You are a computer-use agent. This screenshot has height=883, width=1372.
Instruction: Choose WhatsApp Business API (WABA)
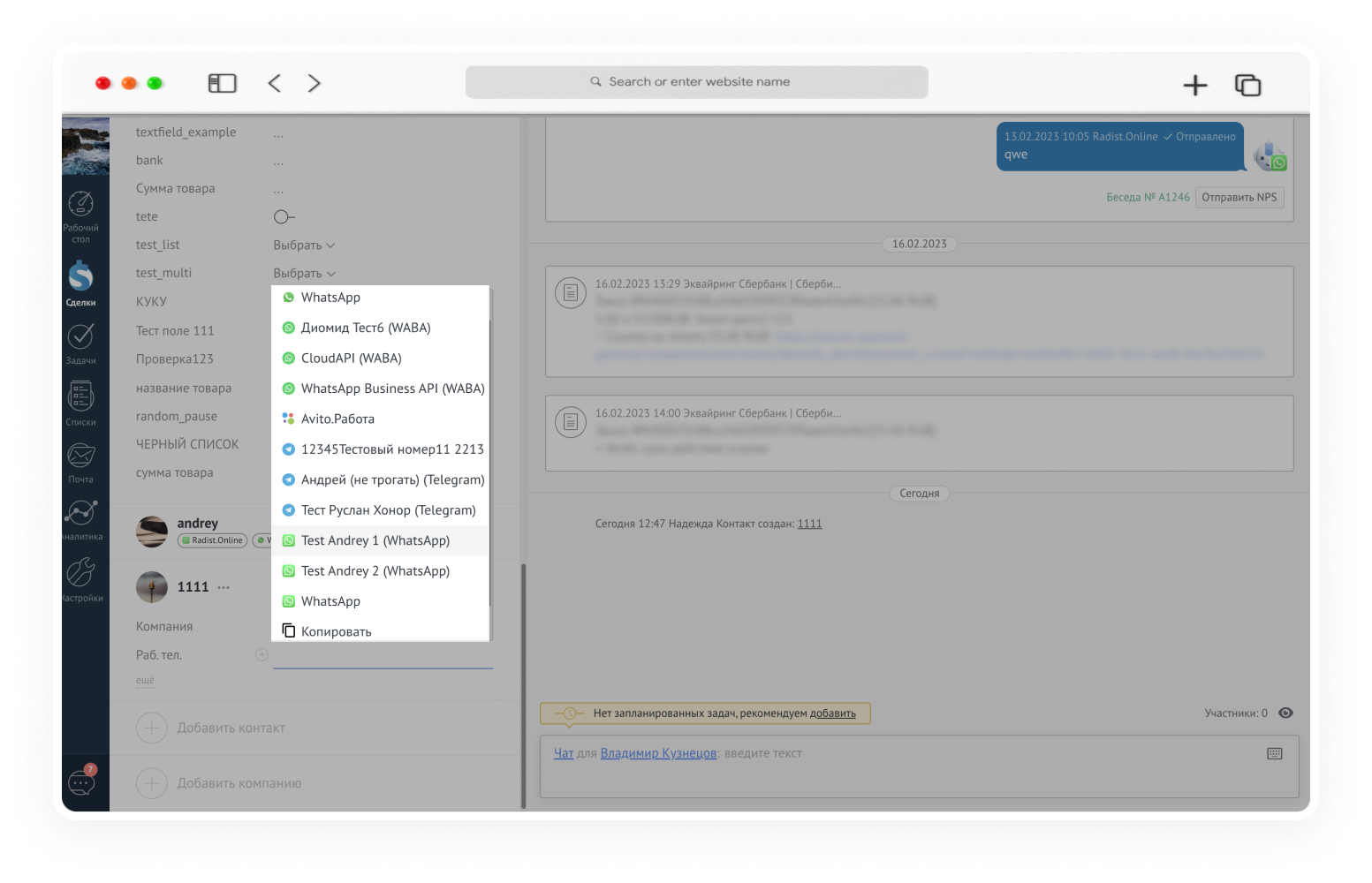[380, 389]
